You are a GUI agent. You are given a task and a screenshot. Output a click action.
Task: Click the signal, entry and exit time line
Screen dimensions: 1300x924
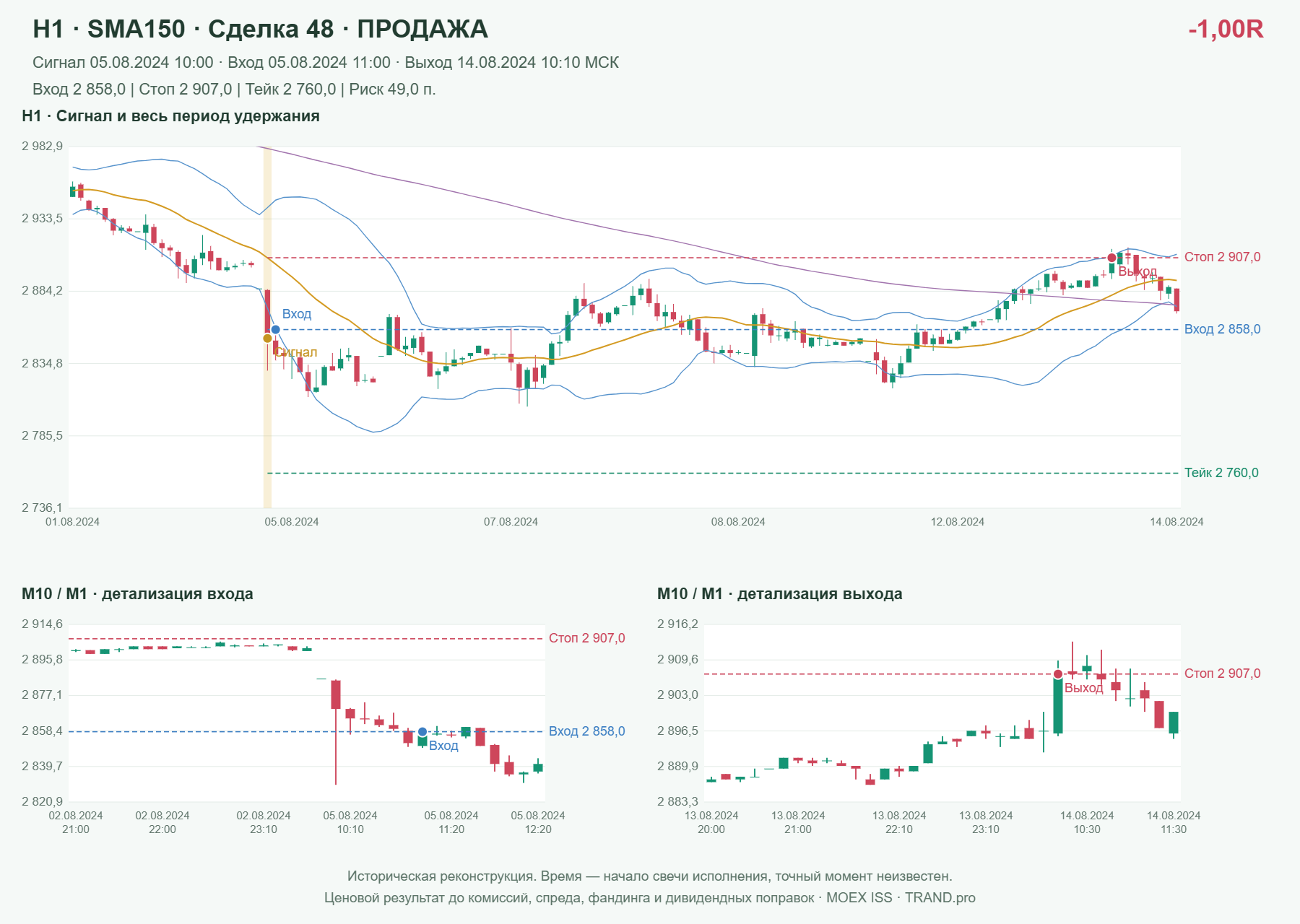click(x=326, y=63)
